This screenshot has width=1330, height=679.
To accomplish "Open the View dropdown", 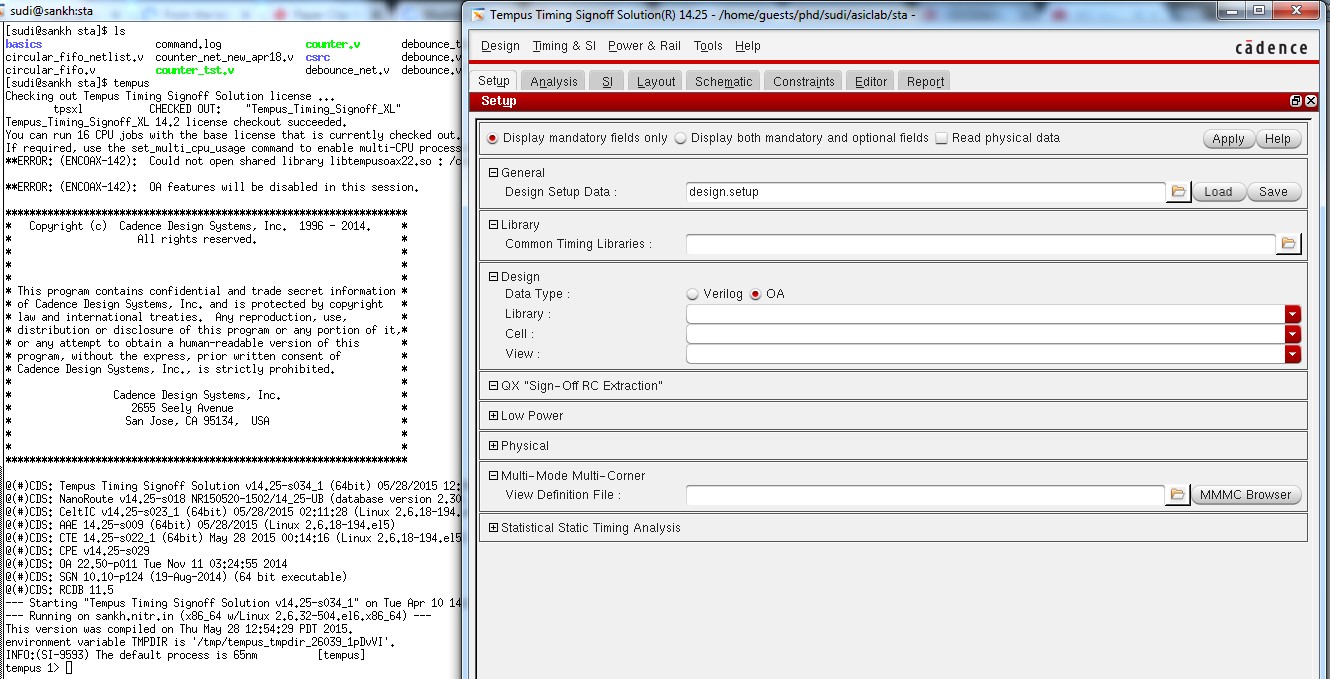I will (x=1293, y=354).
